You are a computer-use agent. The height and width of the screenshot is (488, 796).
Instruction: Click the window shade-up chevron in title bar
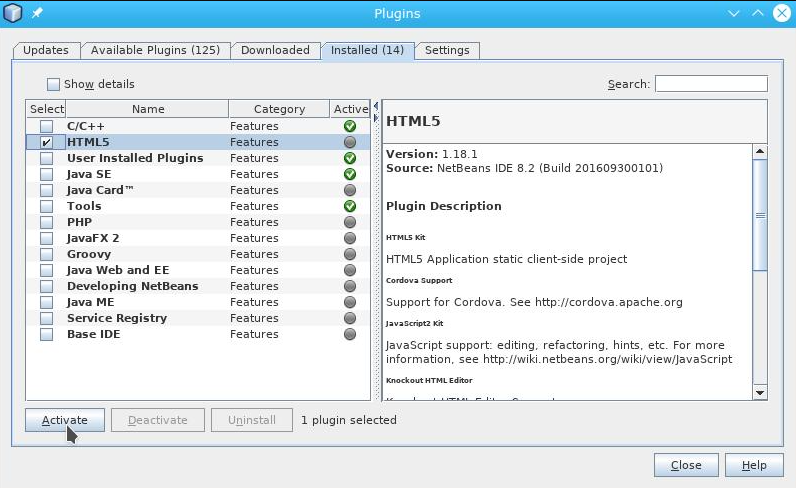(x=757, y=13)
